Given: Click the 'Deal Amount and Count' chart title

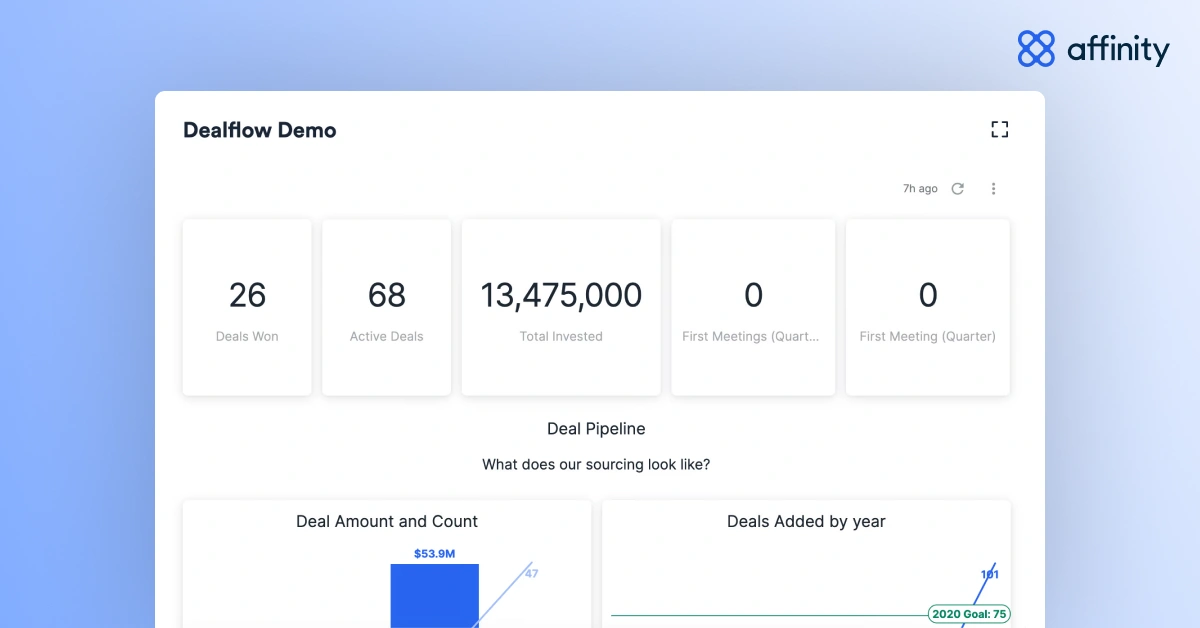Looking at the screenshot, I should (387, 521).
